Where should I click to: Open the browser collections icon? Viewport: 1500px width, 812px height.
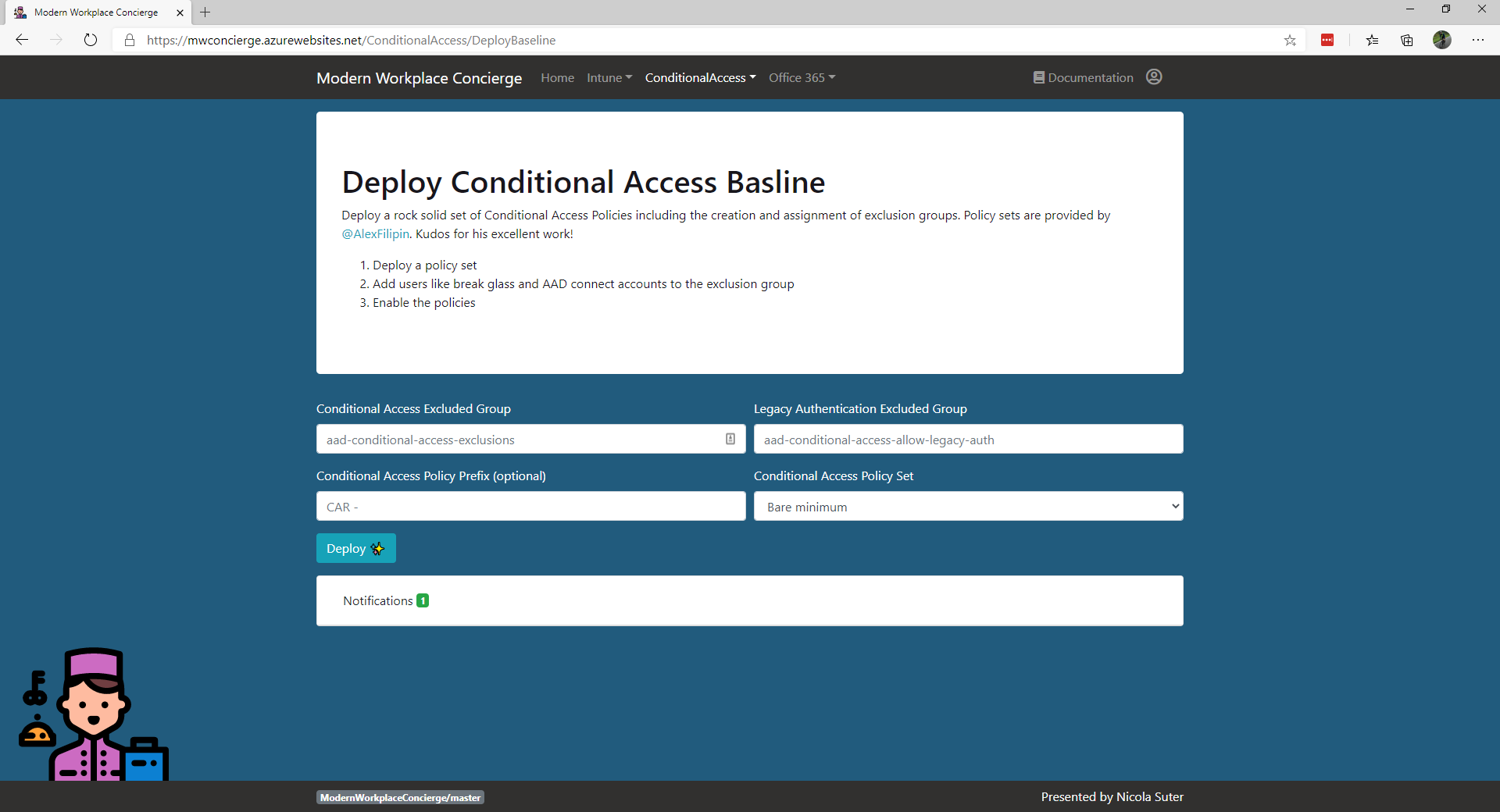click(1407, 40)
